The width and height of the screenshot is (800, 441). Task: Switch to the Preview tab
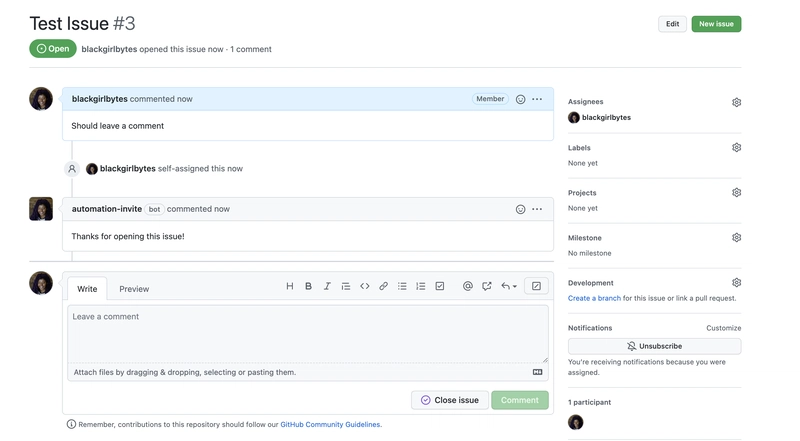pyautogui.click(x=134, y=289)
